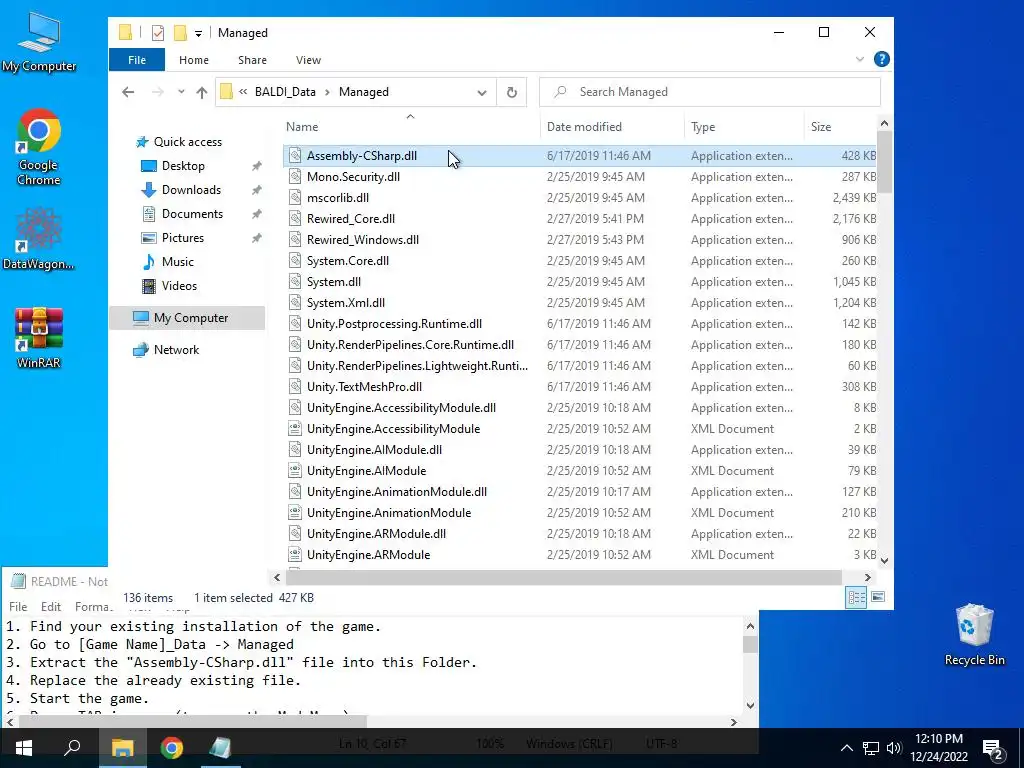Open the WinRAR desktop shortcut

pyautogui.click(x=39, y=338)
